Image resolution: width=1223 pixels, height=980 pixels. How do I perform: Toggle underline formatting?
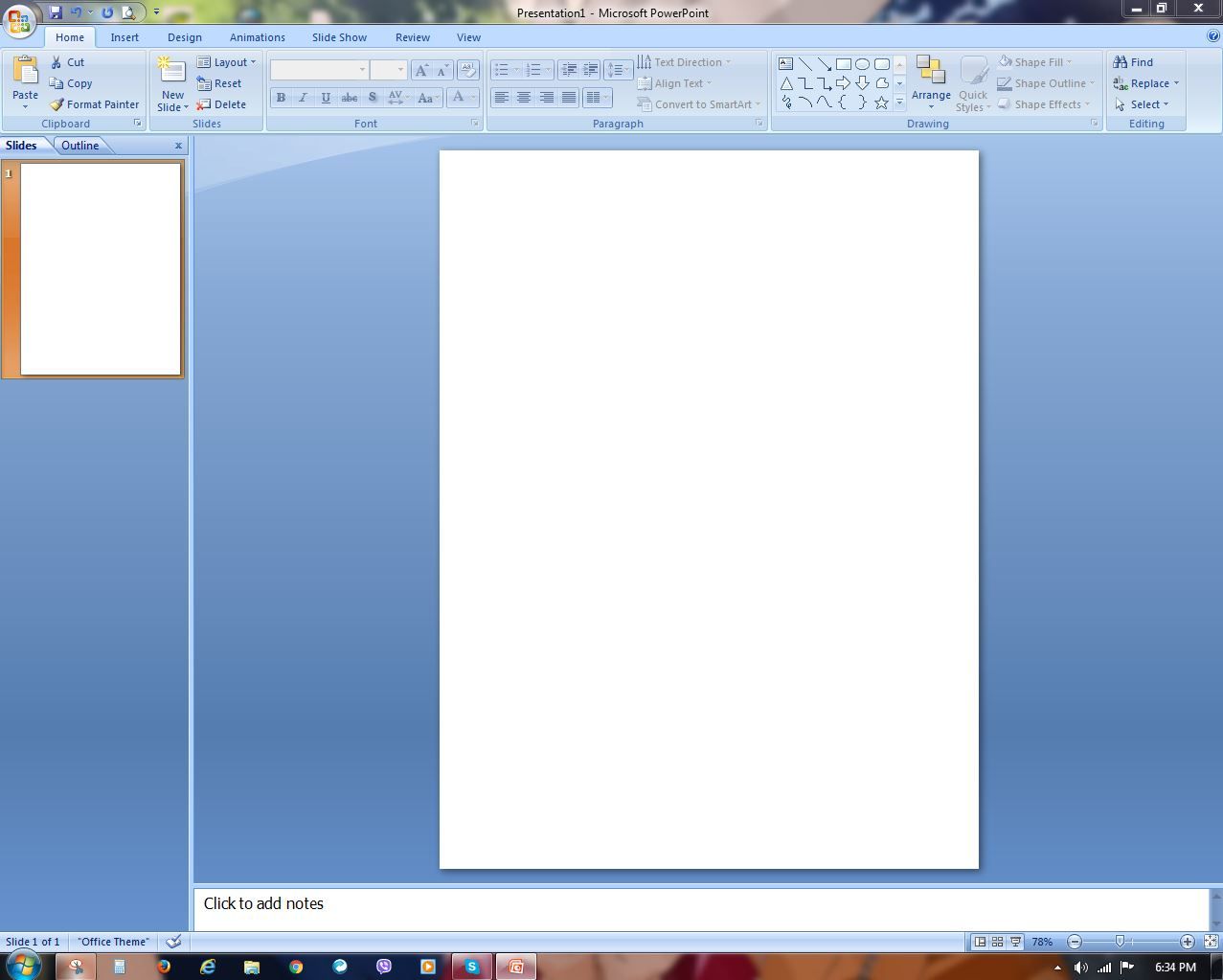(x=326, y=98)
